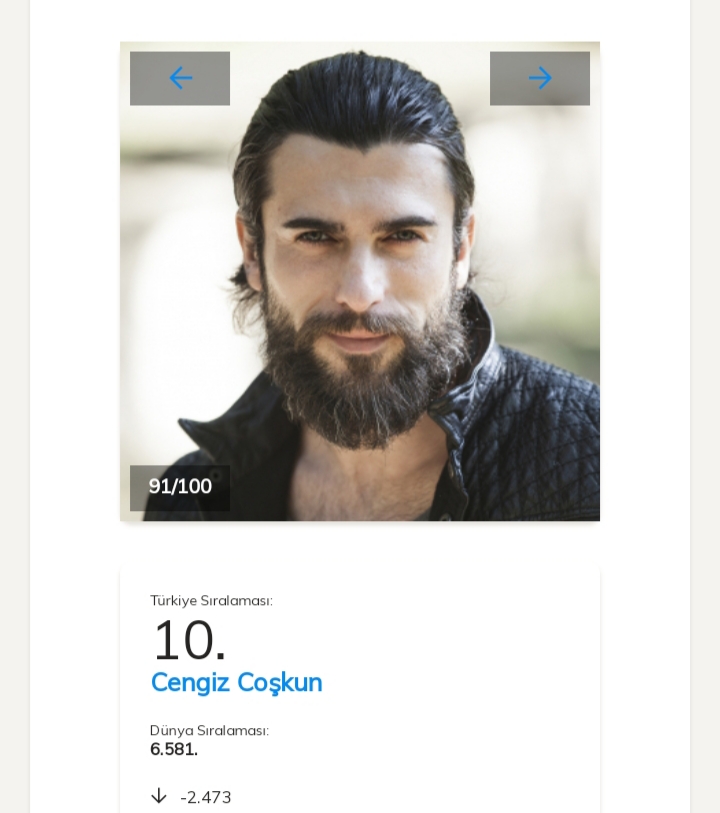Go to the previous photo in slideshow
The image size is (720, 813).
(180, 78)
